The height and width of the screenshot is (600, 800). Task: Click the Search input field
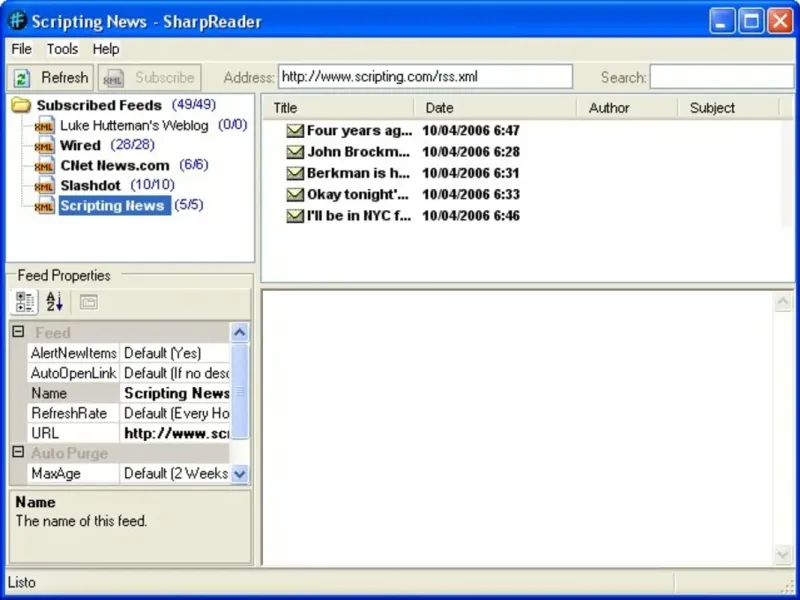pyautogui.click(x=722, y=77)
